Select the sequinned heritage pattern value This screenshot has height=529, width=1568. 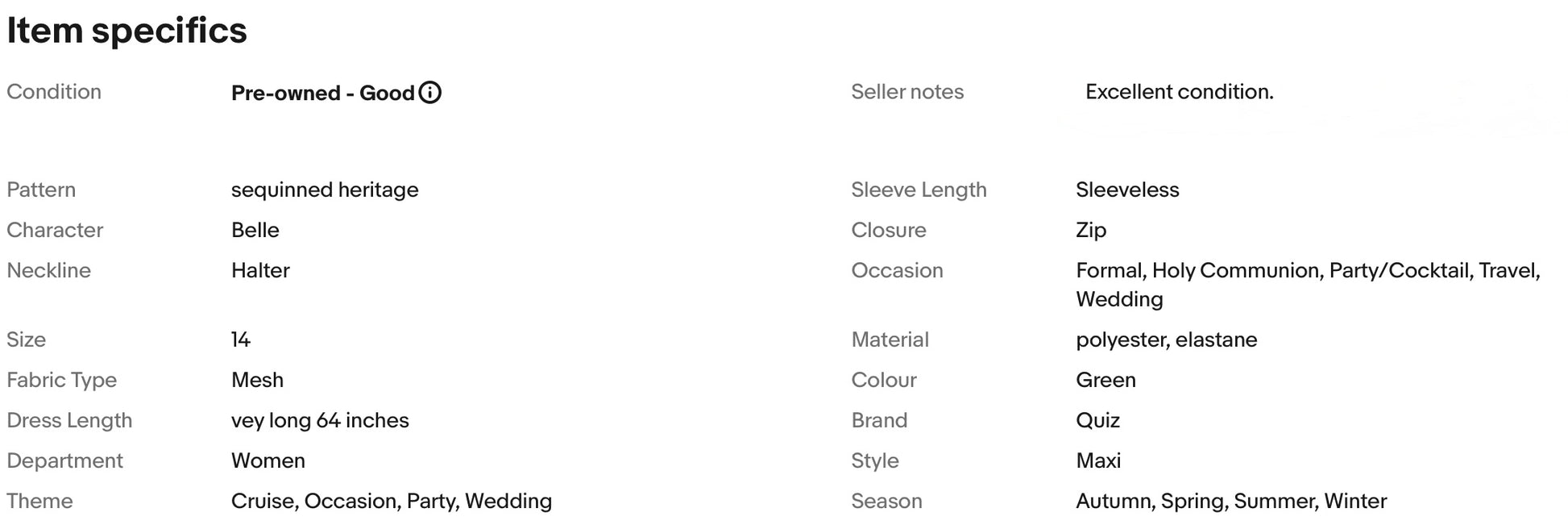point(325,190)
